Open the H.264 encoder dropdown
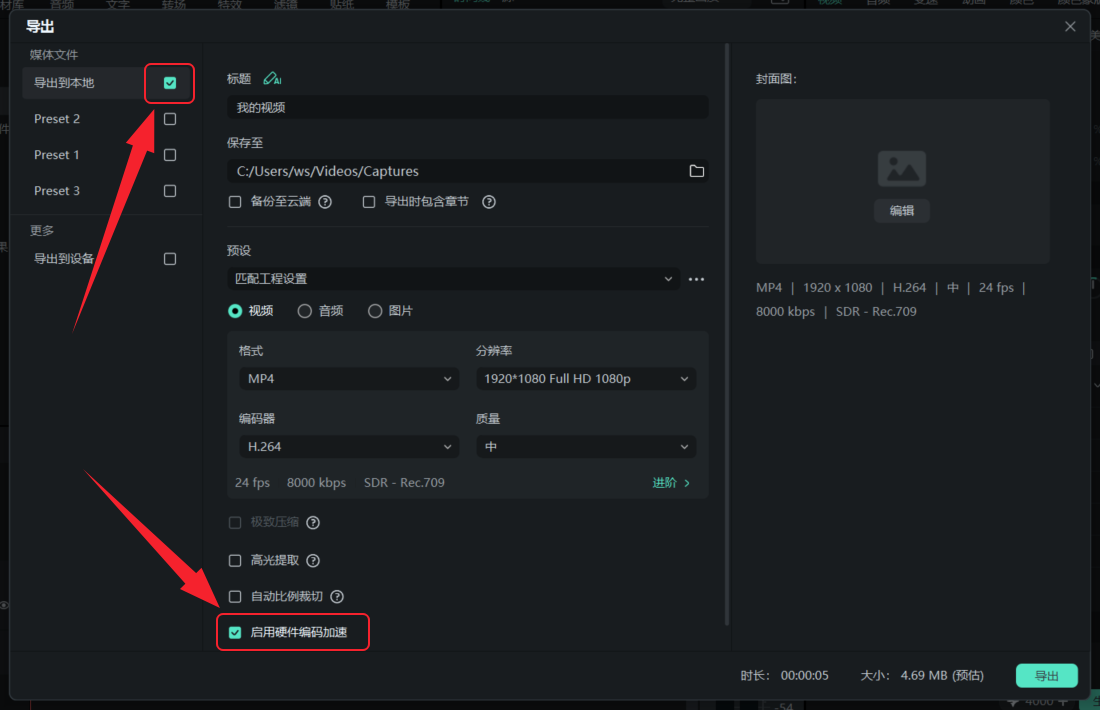 coord(349,447)
